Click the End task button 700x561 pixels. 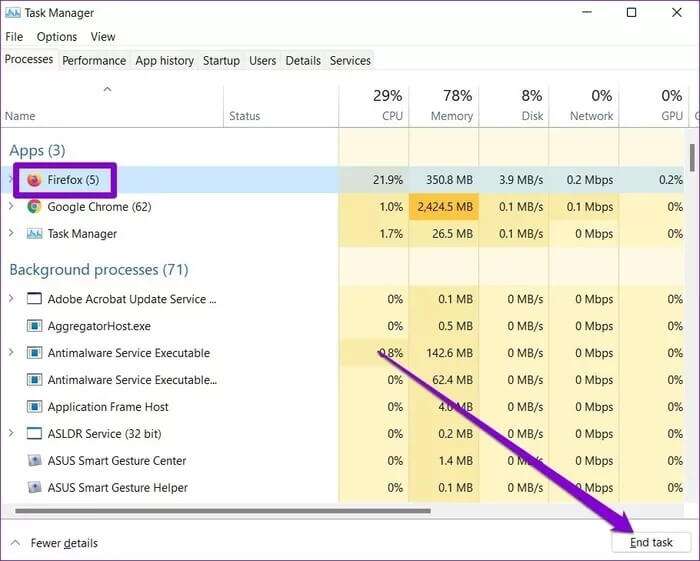coord(651,542)
